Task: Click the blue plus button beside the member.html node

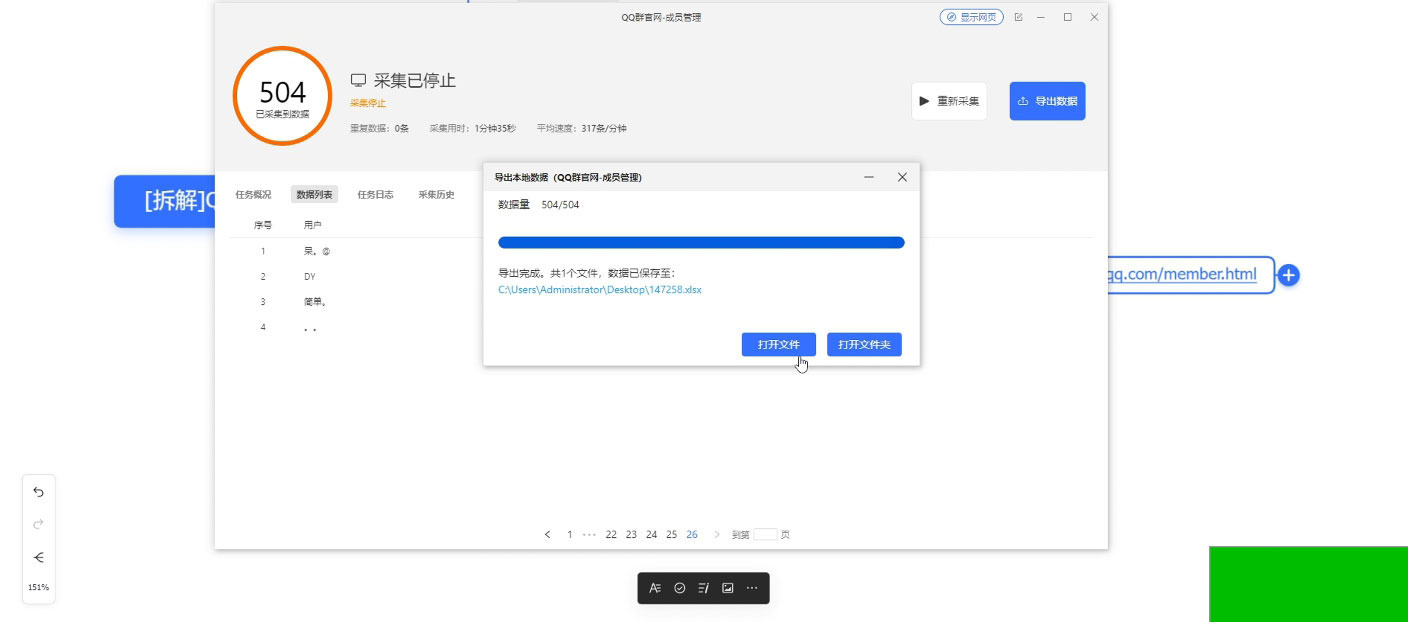Action: tap(1289, 275)
